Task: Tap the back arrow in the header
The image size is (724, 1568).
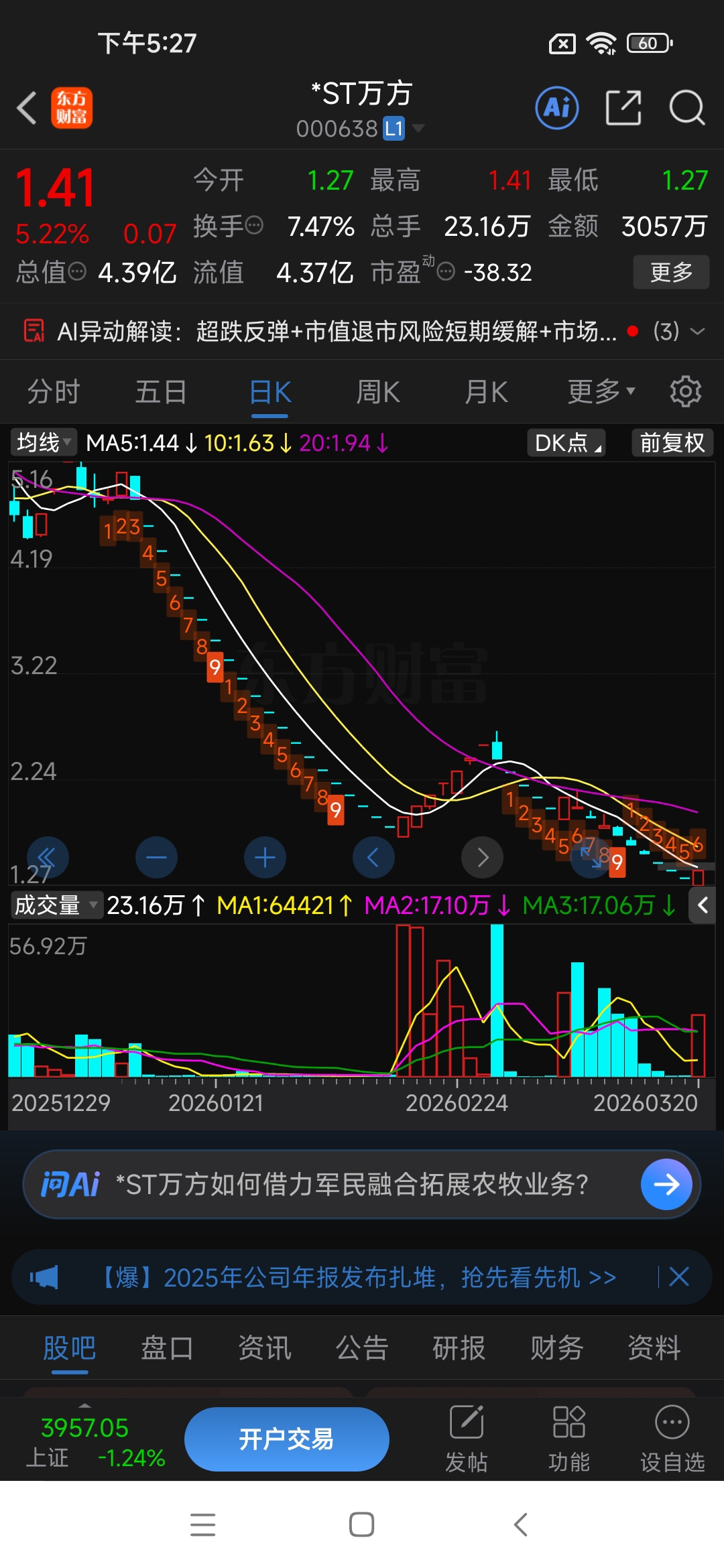Action: (x=27, y=108)
